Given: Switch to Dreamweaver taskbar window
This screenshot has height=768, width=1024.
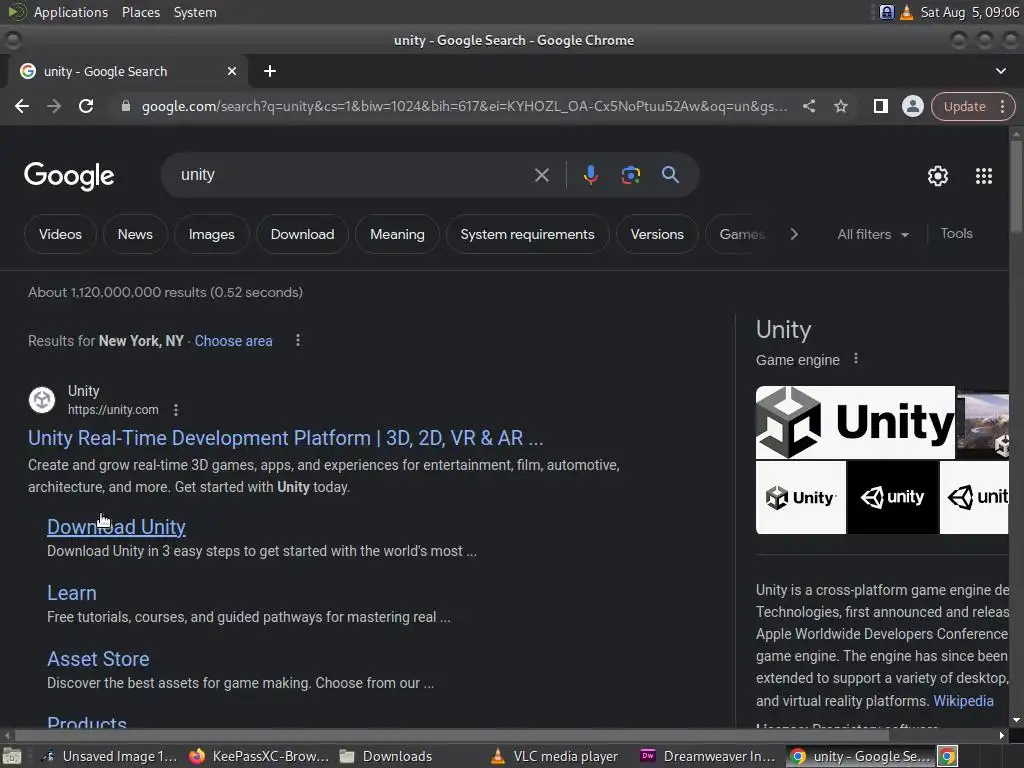Looking at the screenshot, I should tap(709, 756).
